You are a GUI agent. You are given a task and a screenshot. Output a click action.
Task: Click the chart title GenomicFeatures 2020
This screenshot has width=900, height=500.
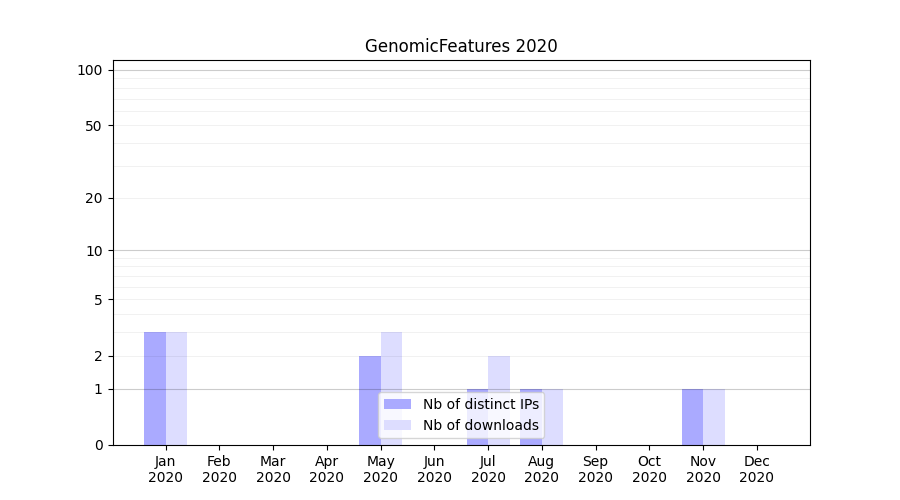[461, 46]
